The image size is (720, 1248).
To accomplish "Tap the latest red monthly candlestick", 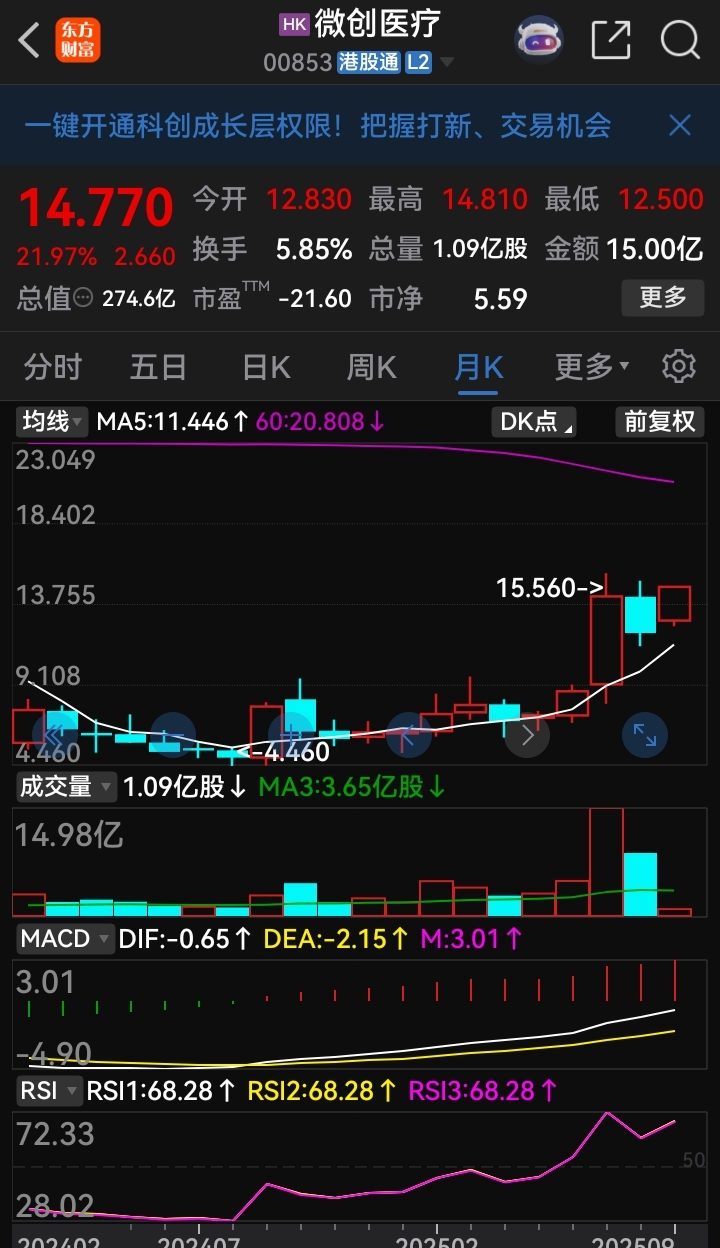I will click(x=674, y=604).
